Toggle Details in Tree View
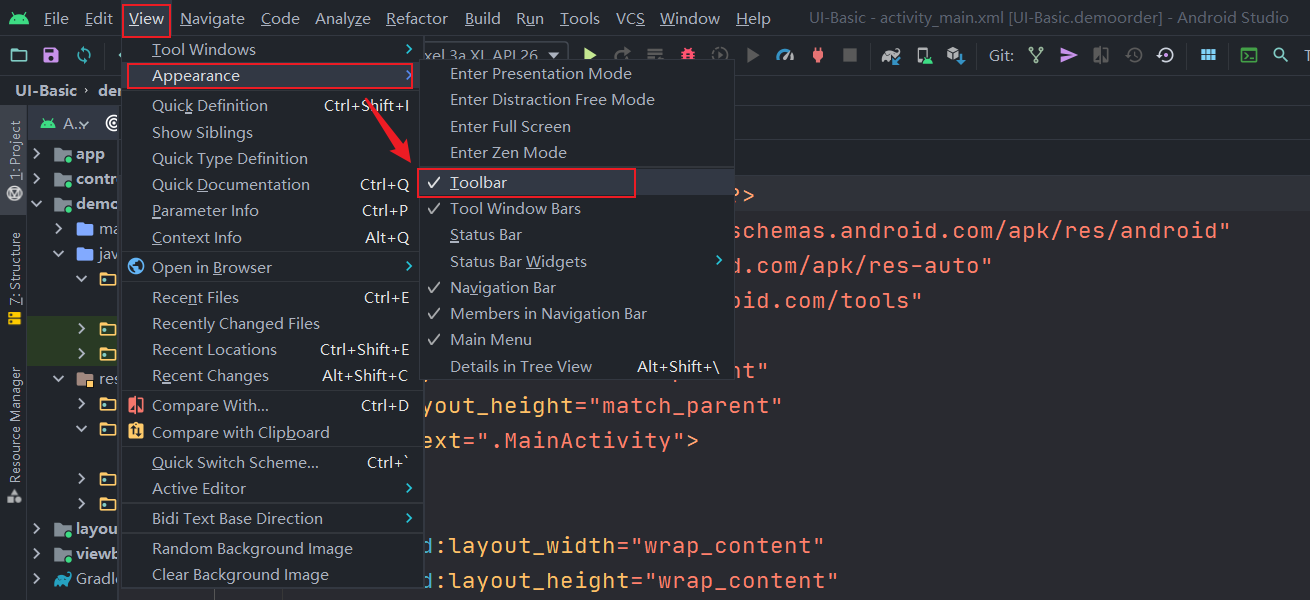The width and height of the screenshot is (1310, 600). (576, 366)
